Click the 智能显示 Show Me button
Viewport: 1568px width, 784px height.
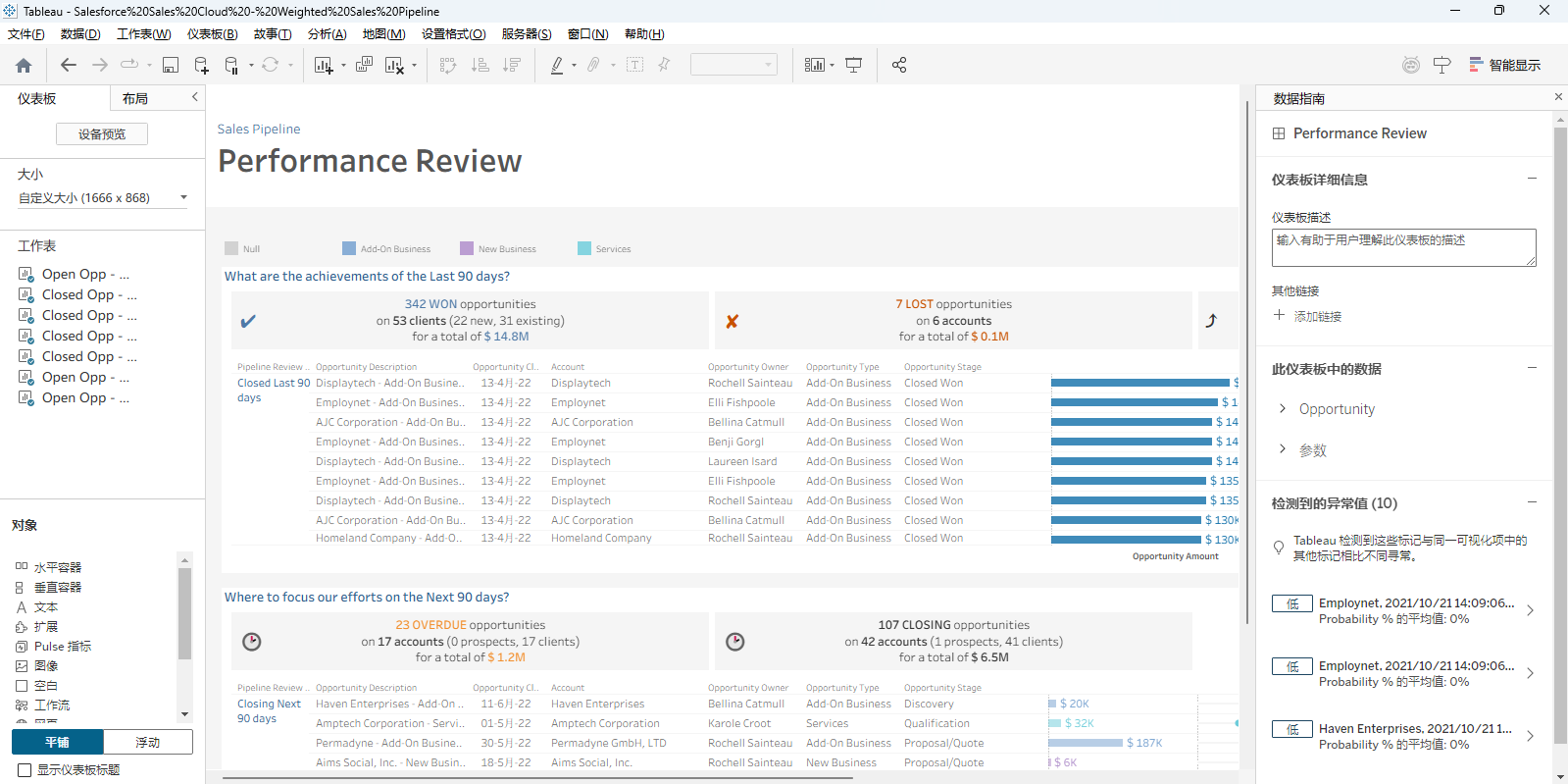pyautogui.click(x=1504, y=66)
